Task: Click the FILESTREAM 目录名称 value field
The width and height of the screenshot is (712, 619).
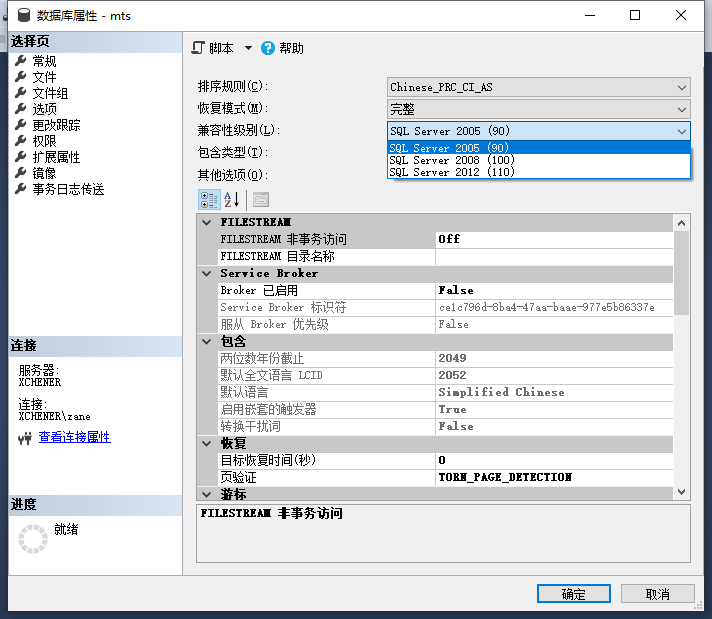Action: pos(554,256)
